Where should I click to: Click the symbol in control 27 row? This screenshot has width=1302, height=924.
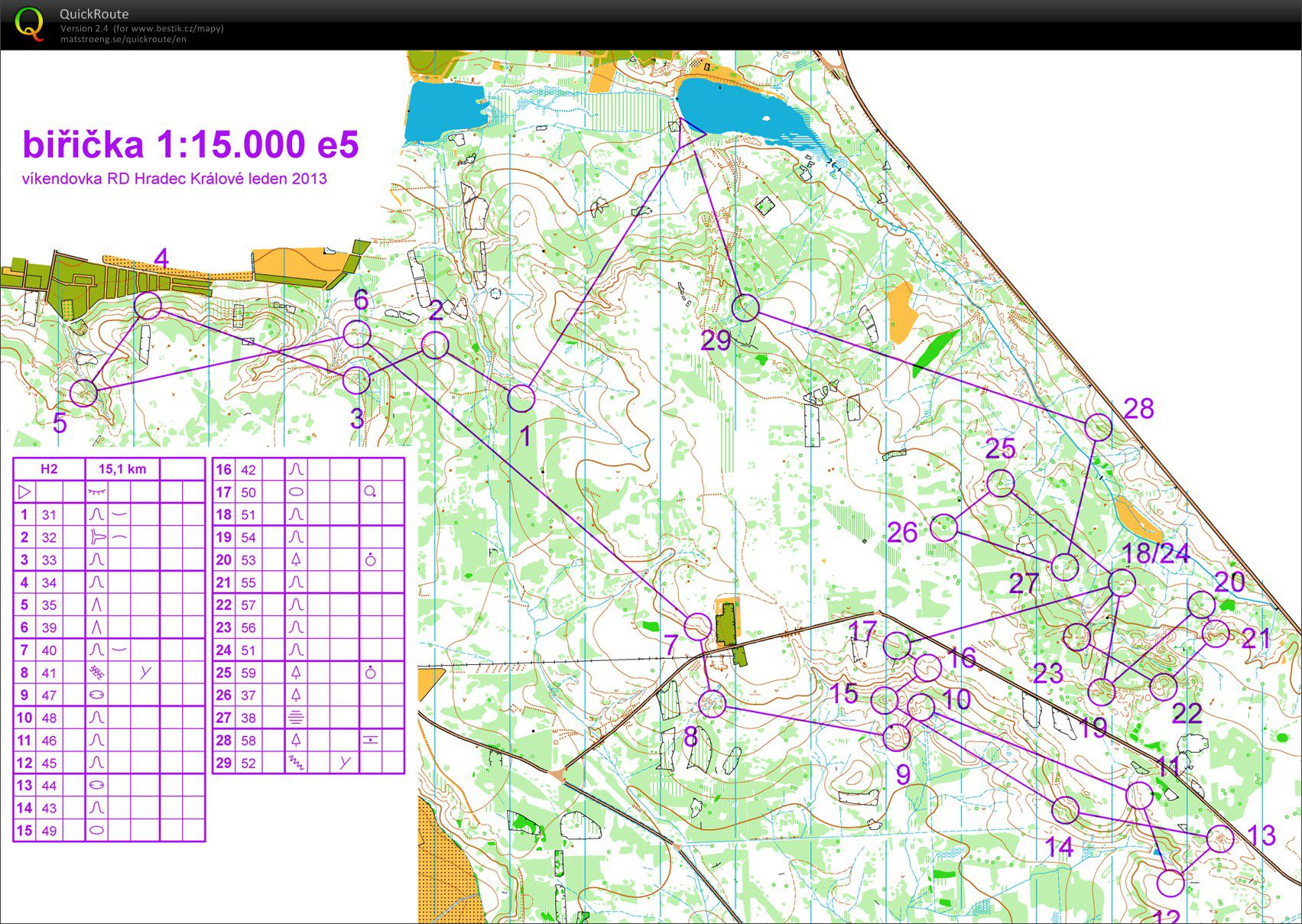click(296, 718)
